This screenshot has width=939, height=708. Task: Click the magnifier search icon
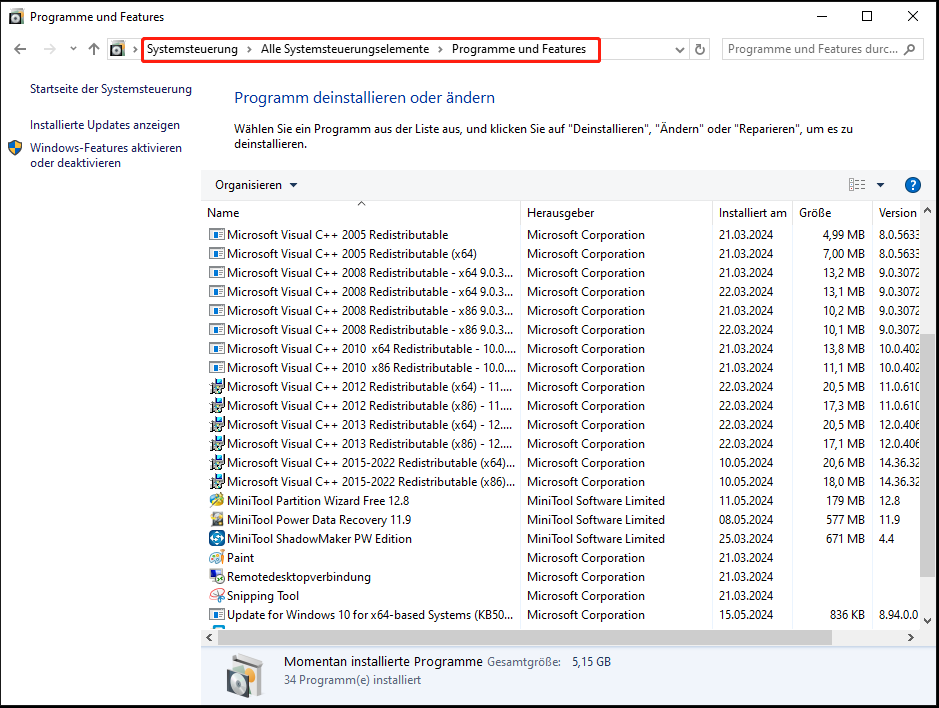910,49
